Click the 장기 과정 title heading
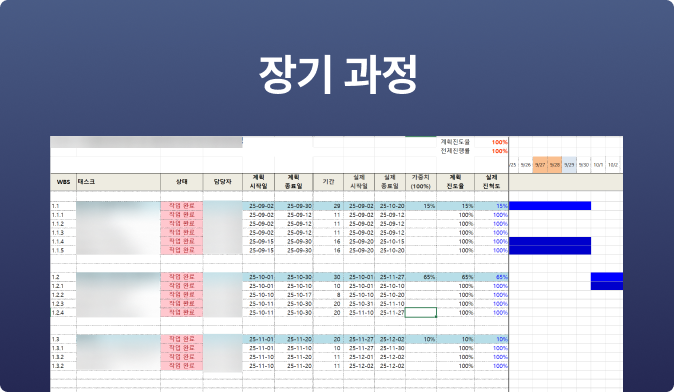The width and height of the screenshot is (674, 392). point(337,74)
